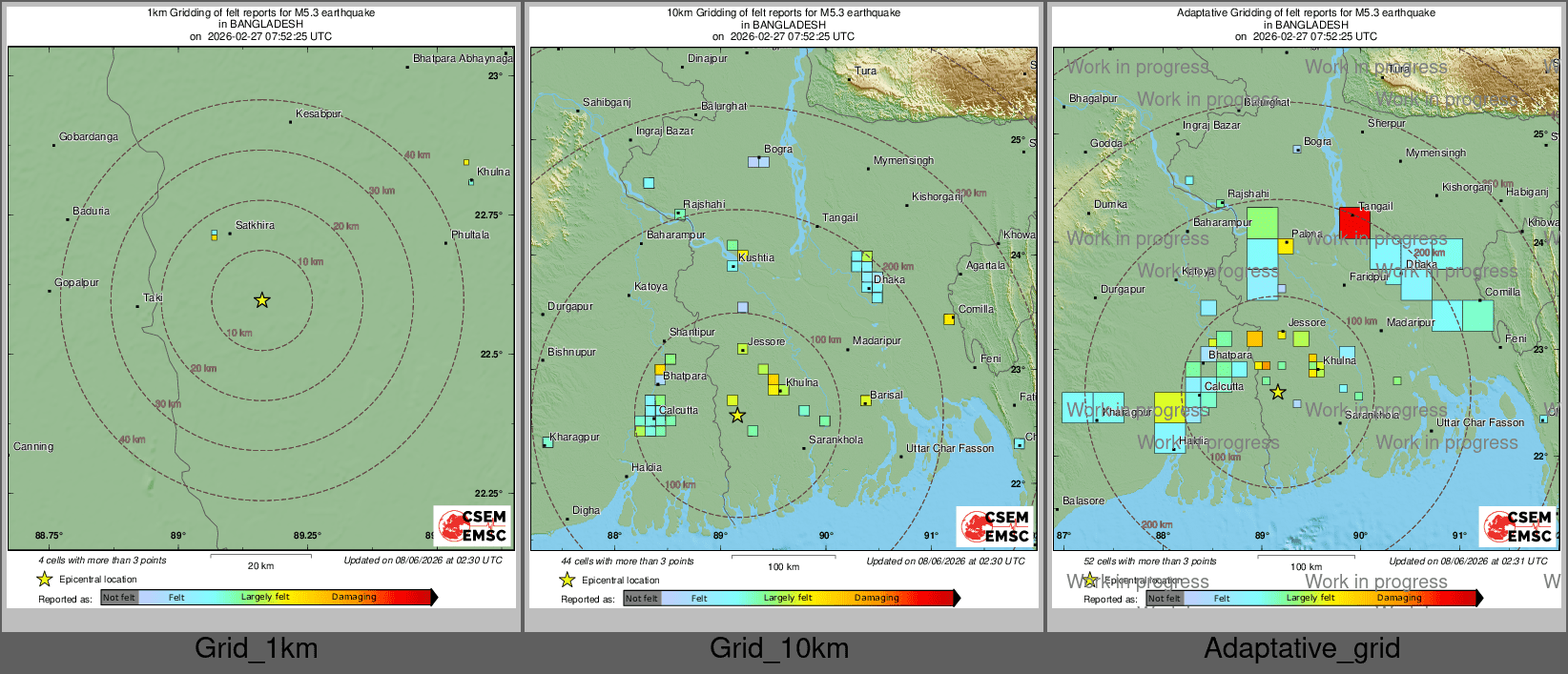Screen dimensions: 1568x674
Task: Click the CSEM EMSC logo on the 10km map
Action: point(995,526)
